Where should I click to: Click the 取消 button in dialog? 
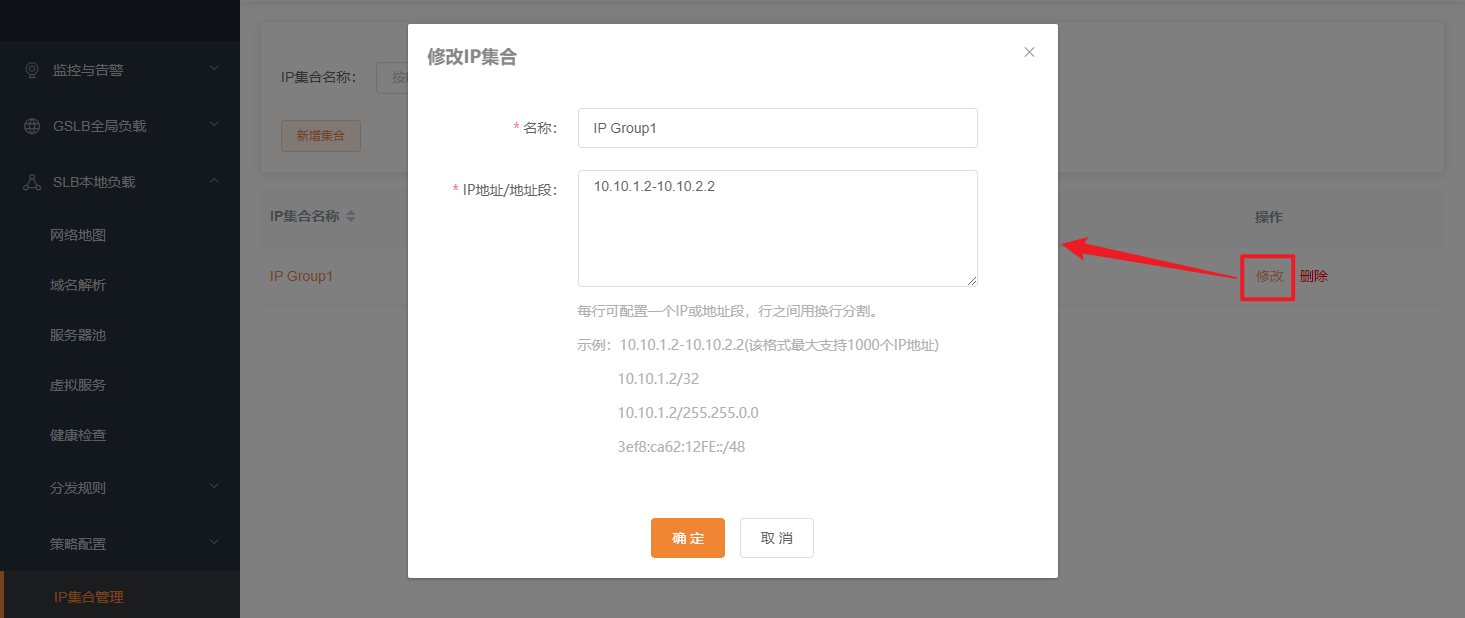coord(777,538)
